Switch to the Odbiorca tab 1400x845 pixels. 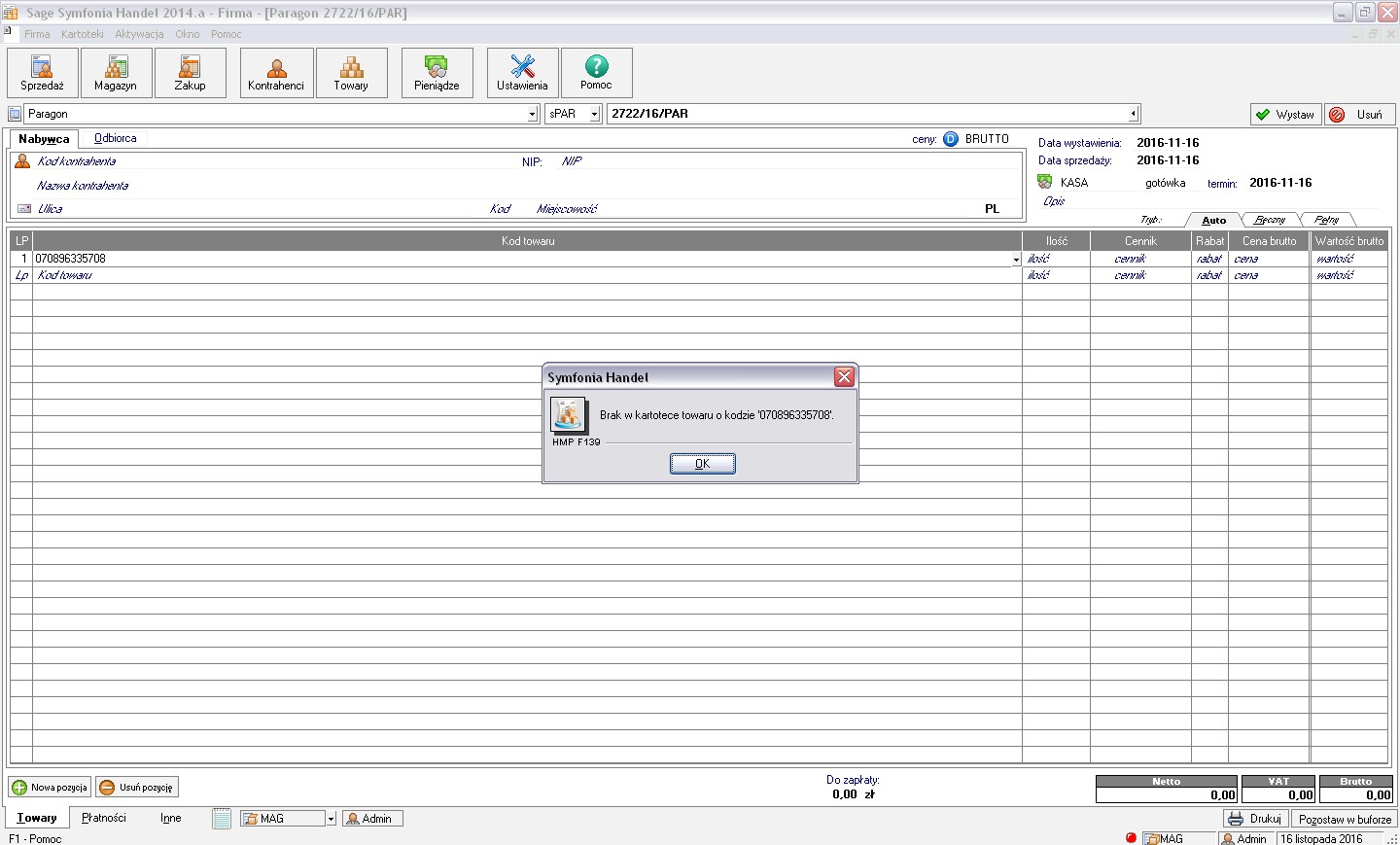coord(115,138)
